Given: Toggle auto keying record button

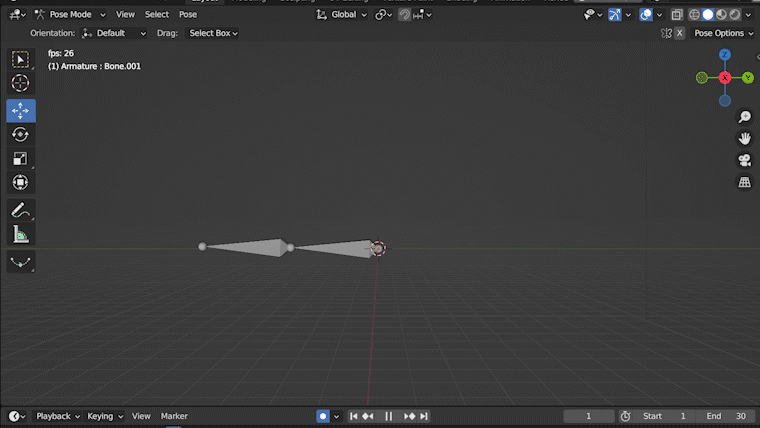Looking at the screenshot, I should coord(323,416).
